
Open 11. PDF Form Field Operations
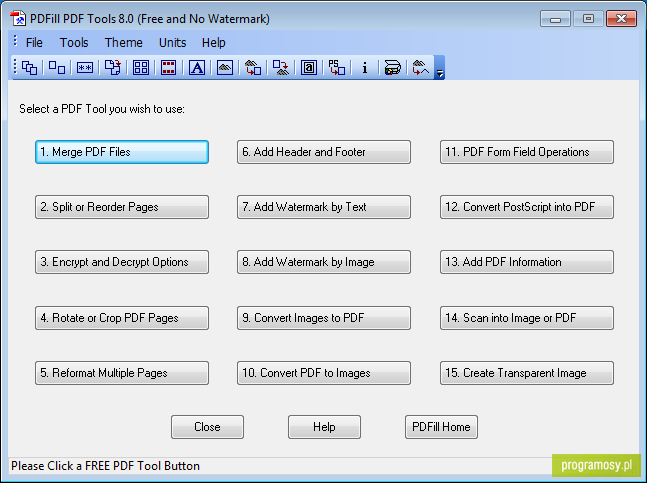[x=527, y=152]
